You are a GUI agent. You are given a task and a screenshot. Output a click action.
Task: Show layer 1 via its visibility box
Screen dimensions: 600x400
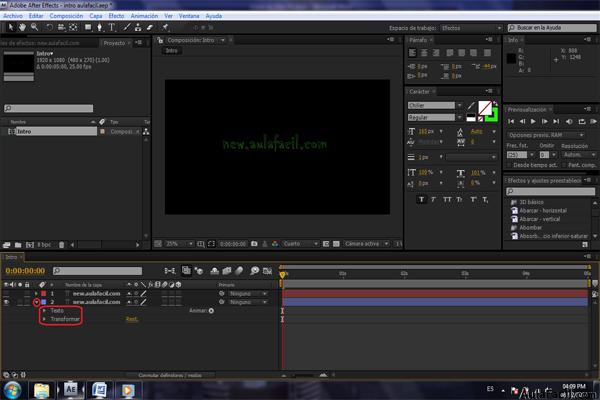point(6,294)
